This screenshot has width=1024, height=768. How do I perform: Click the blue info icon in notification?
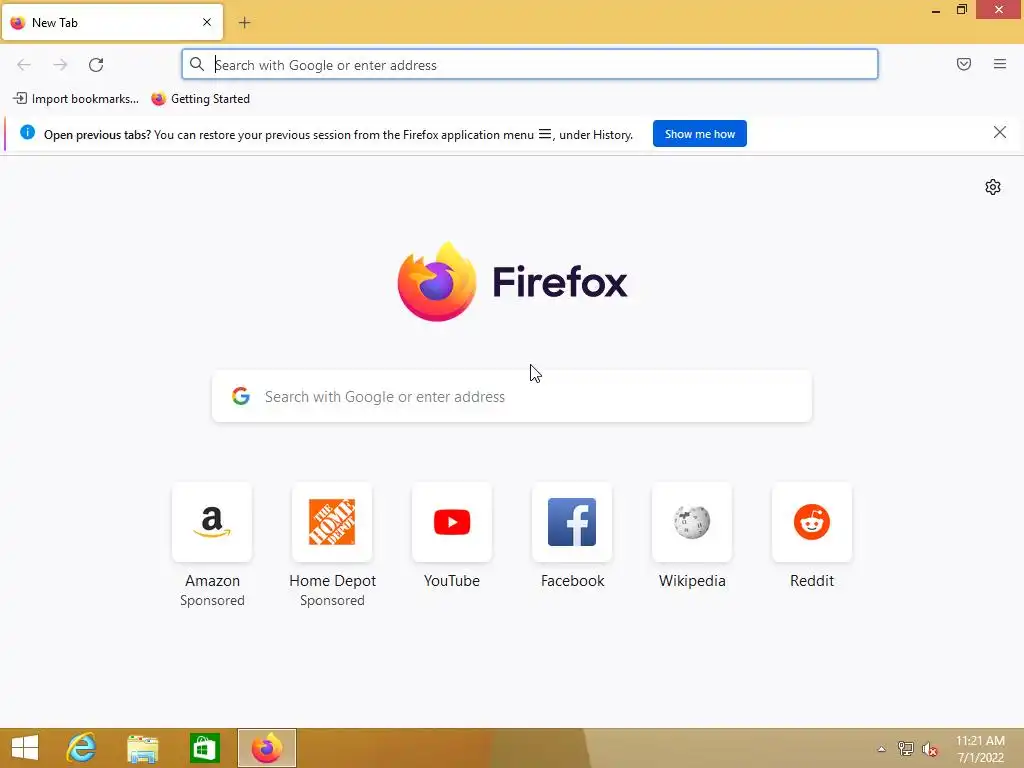click(27, 133)
